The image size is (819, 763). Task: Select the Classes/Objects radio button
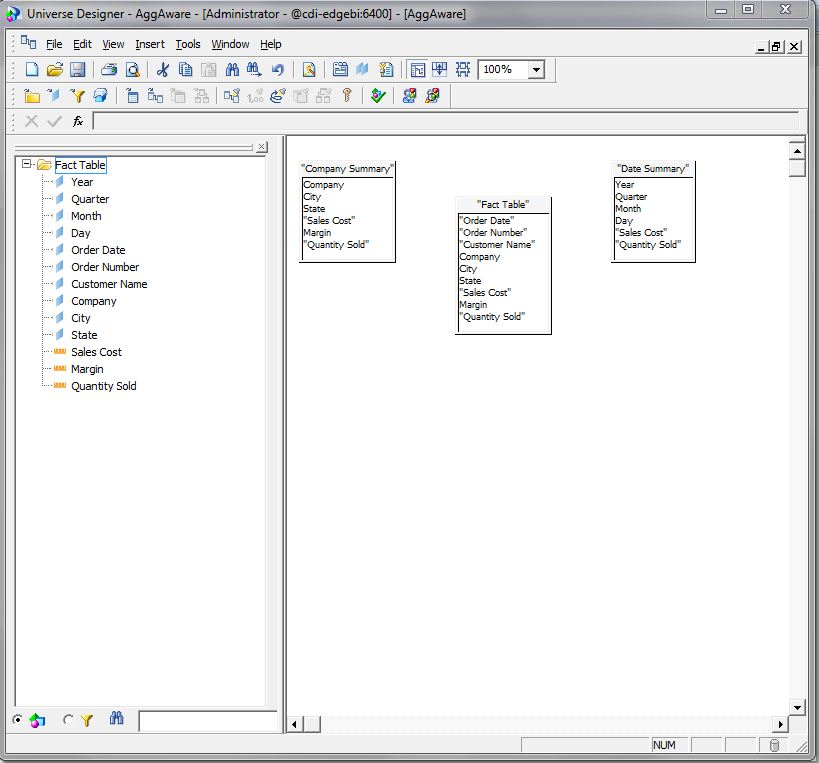pos(17,720)
